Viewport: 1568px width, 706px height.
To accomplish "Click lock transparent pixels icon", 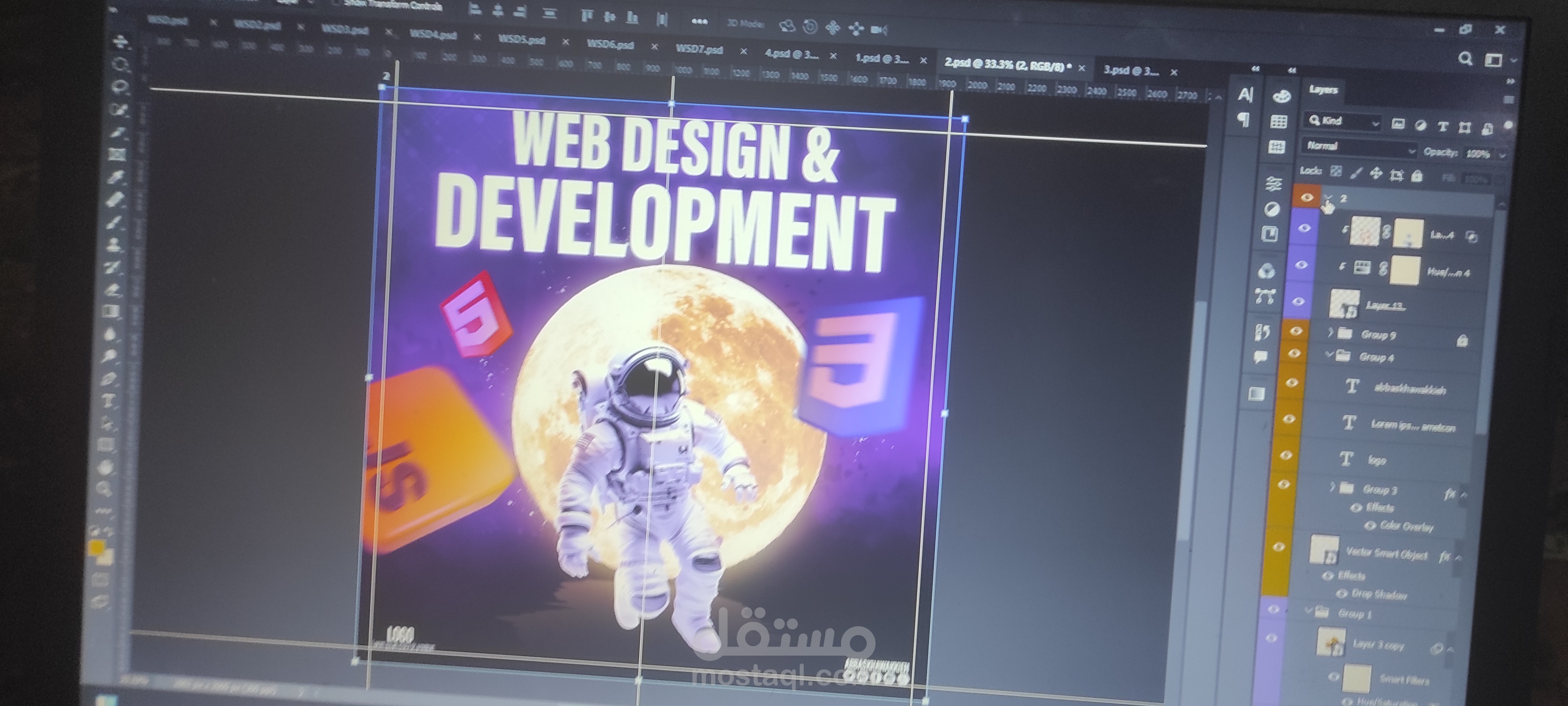I will tap(1336, 172).
